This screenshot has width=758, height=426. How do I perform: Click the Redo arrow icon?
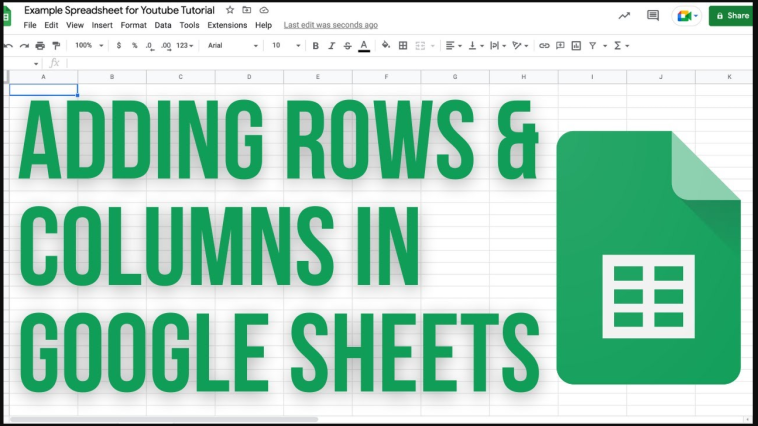pyautogui.click(x=24, y=46)
